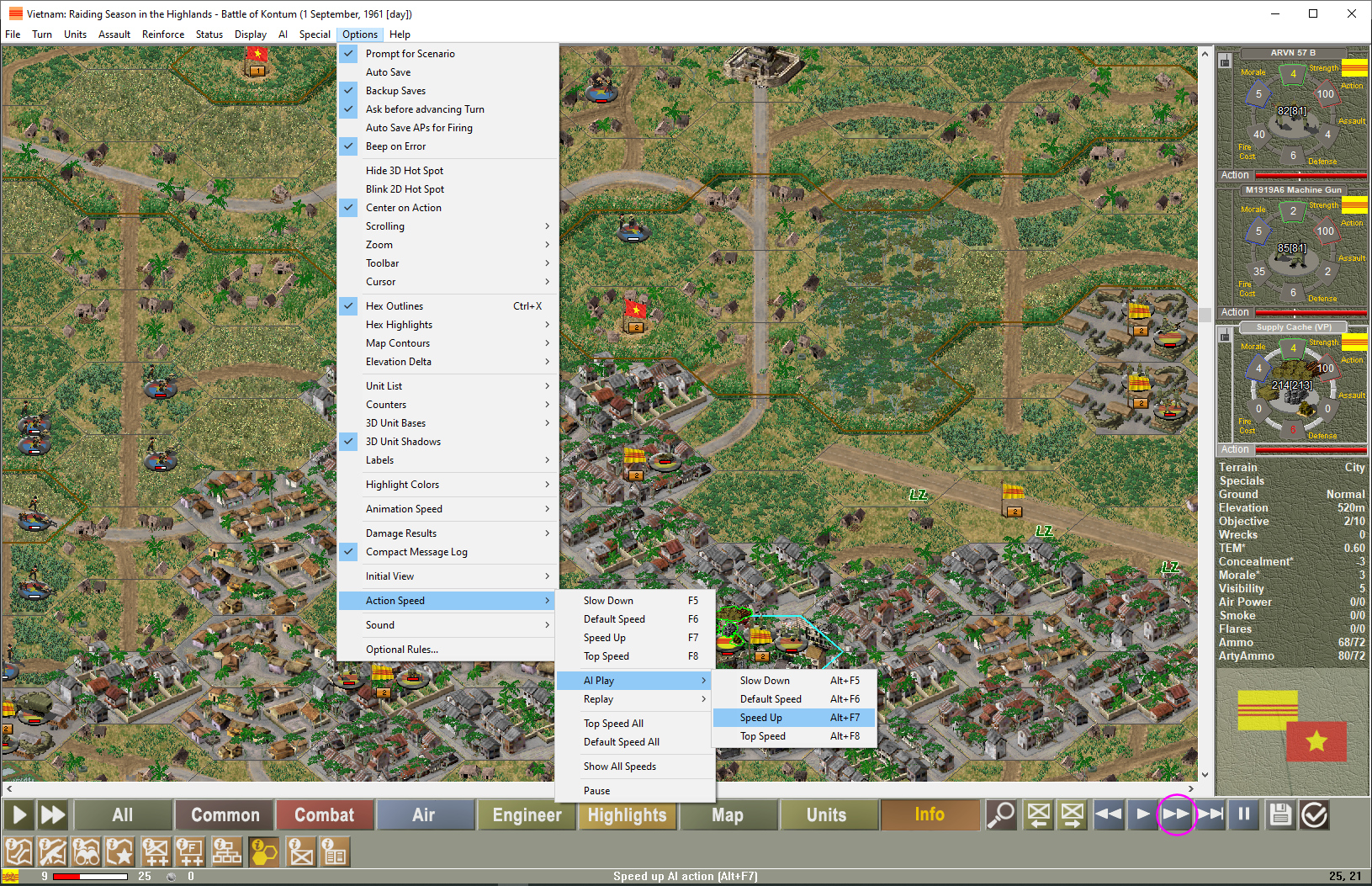Enable the Auto Save option
Screen dimensions: 1372x886
(x=448, y=72)
